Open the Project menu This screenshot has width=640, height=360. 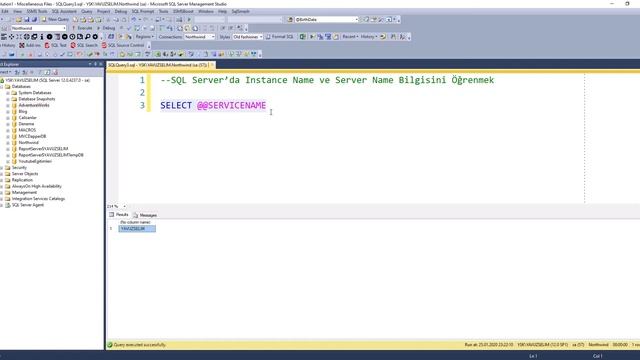(x=103, y=11)
